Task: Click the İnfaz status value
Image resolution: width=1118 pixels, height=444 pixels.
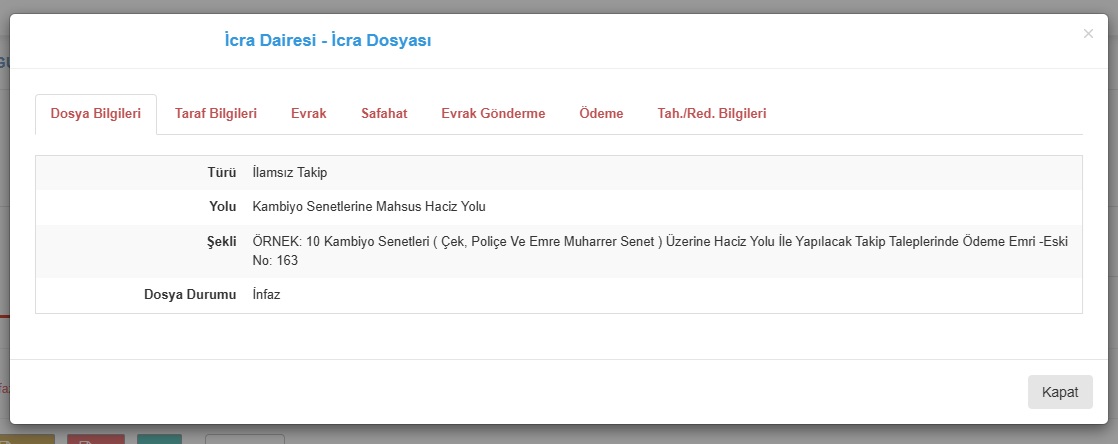Action: click(267, 295)
